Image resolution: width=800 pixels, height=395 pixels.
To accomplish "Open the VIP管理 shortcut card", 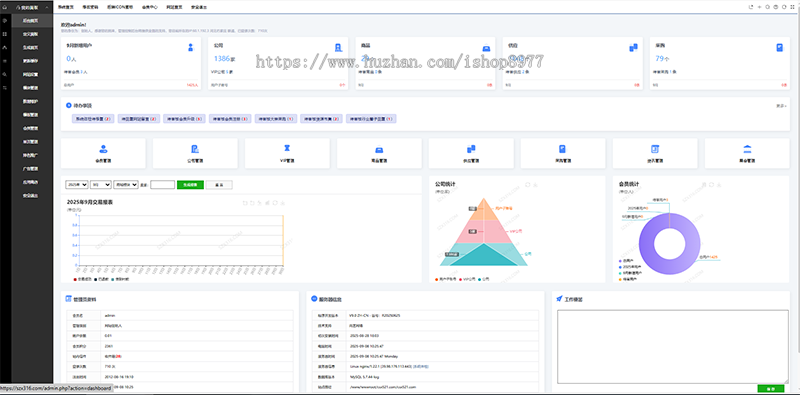I will click(287, 153).
